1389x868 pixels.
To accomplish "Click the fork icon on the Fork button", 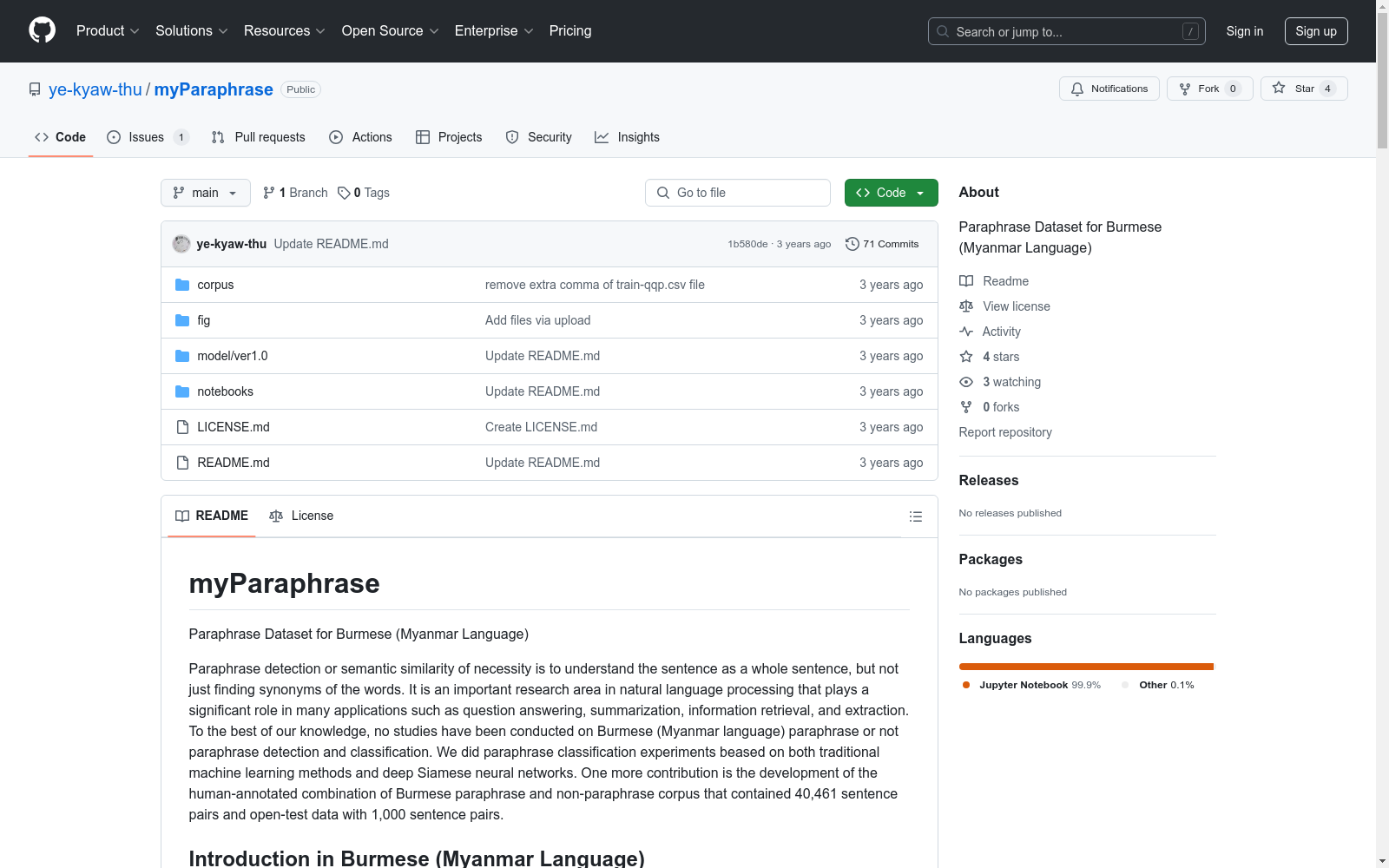I will point(1185,89).
